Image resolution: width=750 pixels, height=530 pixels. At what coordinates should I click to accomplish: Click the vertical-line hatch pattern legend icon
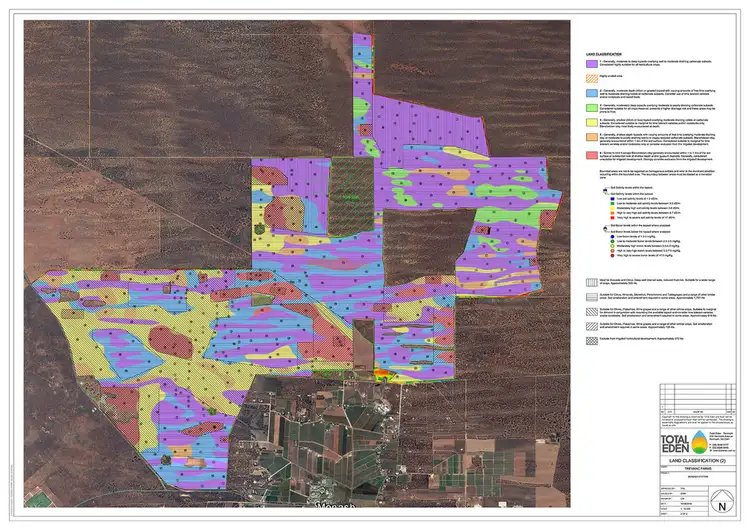(593, 283)
